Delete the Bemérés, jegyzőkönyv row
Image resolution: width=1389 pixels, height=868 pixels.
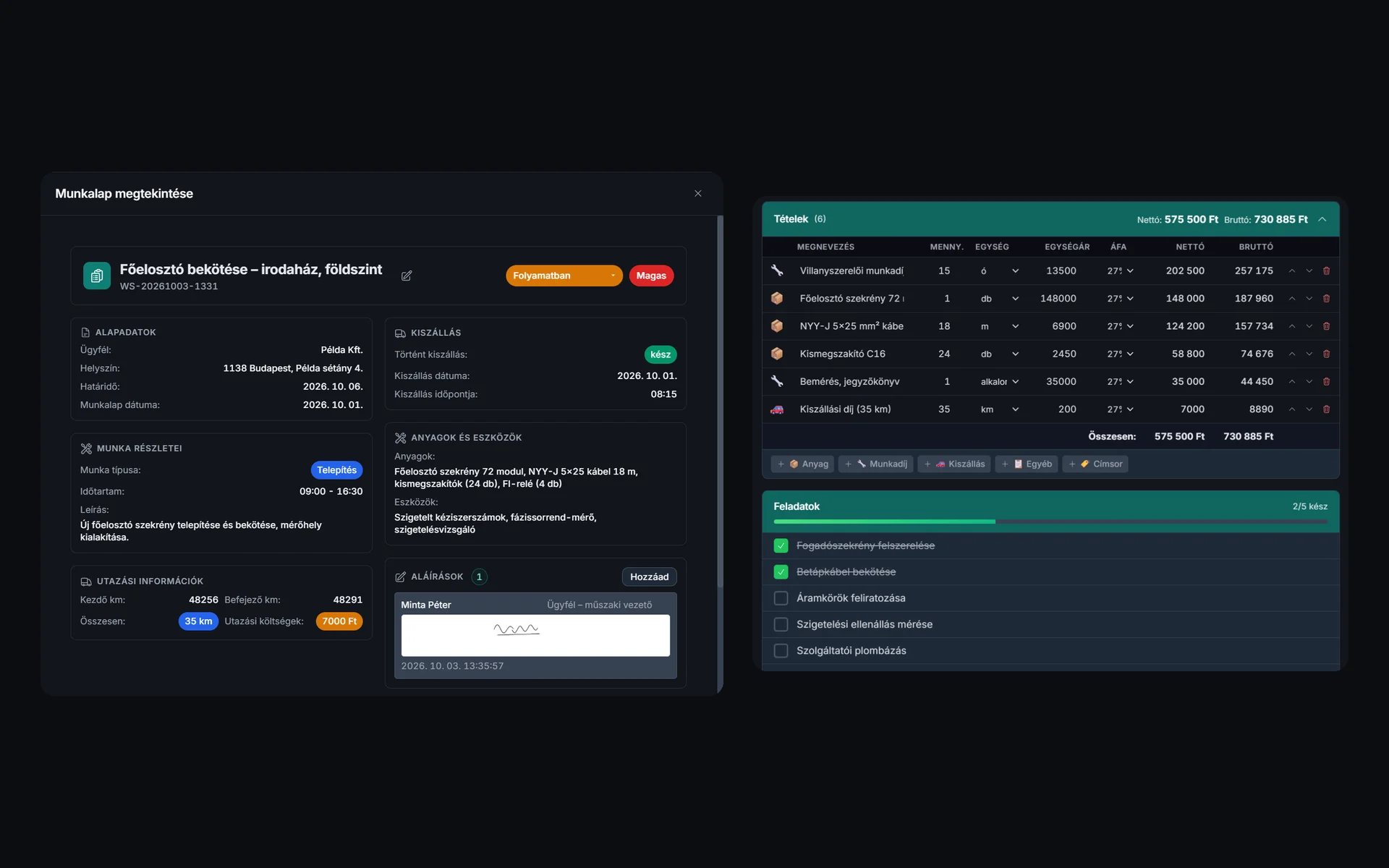pos(1326,381)
